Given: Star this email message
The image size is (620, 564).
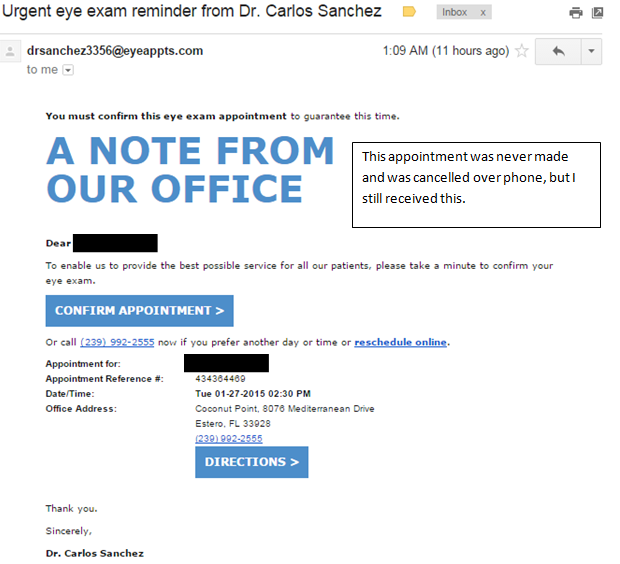Looking at the screenshot, I should 521,51.
